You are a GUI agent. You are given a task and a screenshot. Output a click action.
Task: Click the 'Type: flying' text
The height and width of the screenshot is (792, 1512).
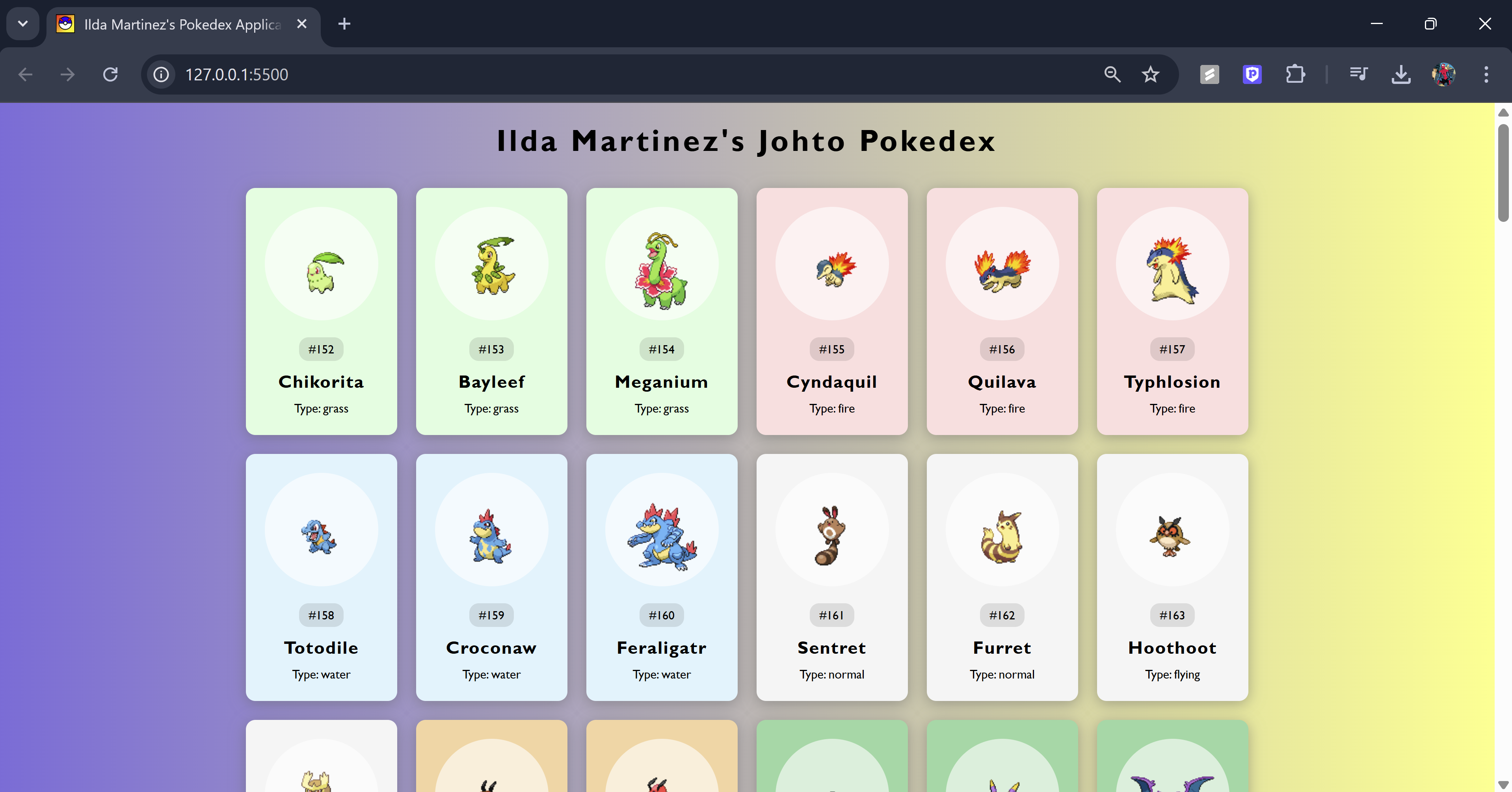pos(1172,675)
